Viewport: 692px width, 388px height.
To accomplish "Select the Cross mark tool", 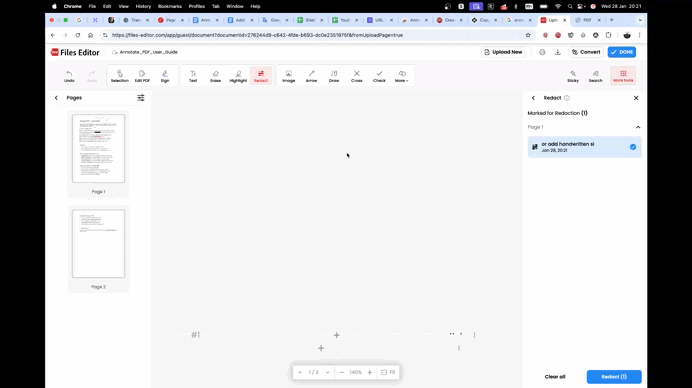I will [357, 76].
